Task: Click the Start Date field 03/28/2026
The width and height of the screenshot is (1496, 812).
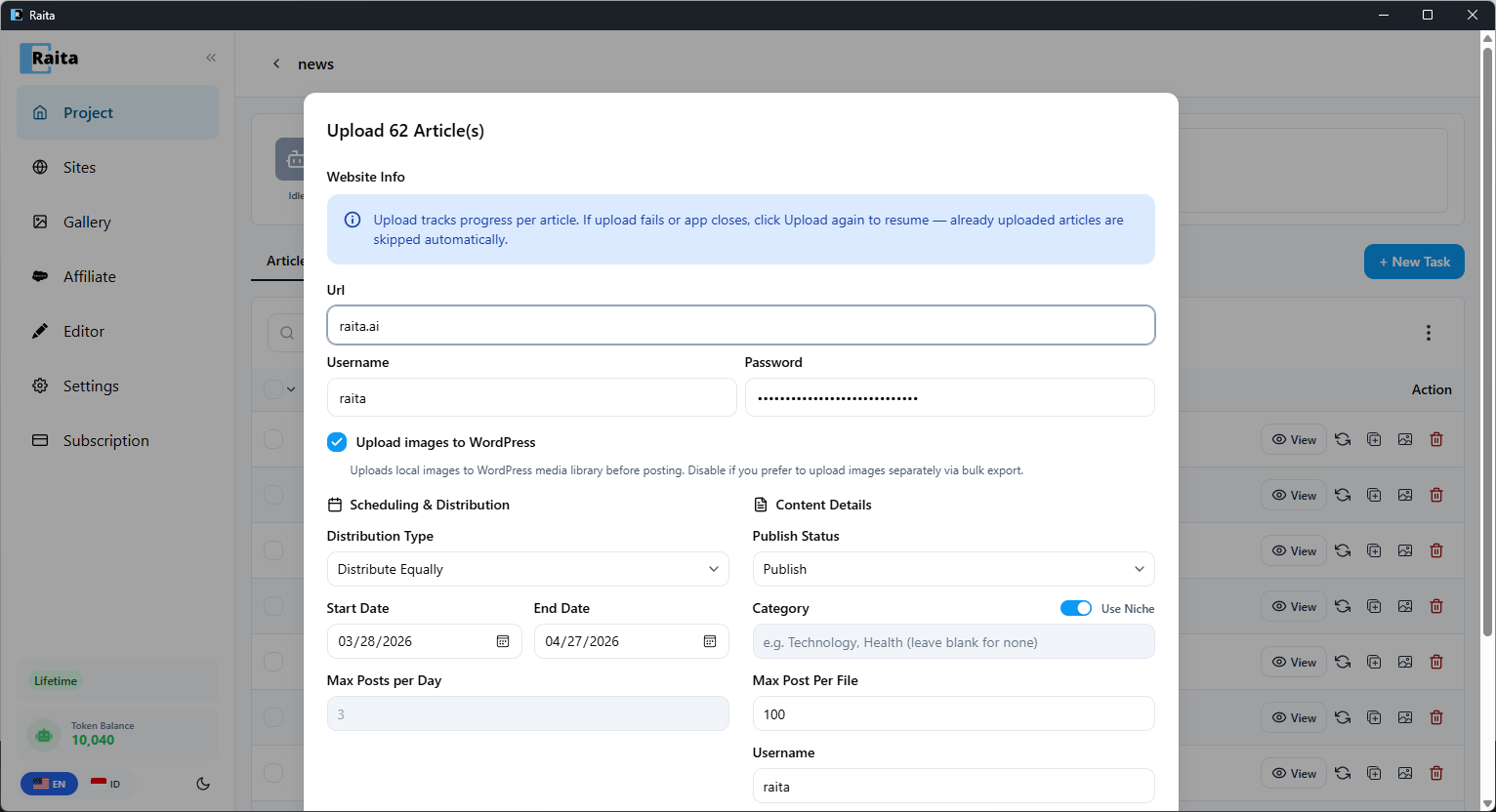Action: tap(424, 641)
